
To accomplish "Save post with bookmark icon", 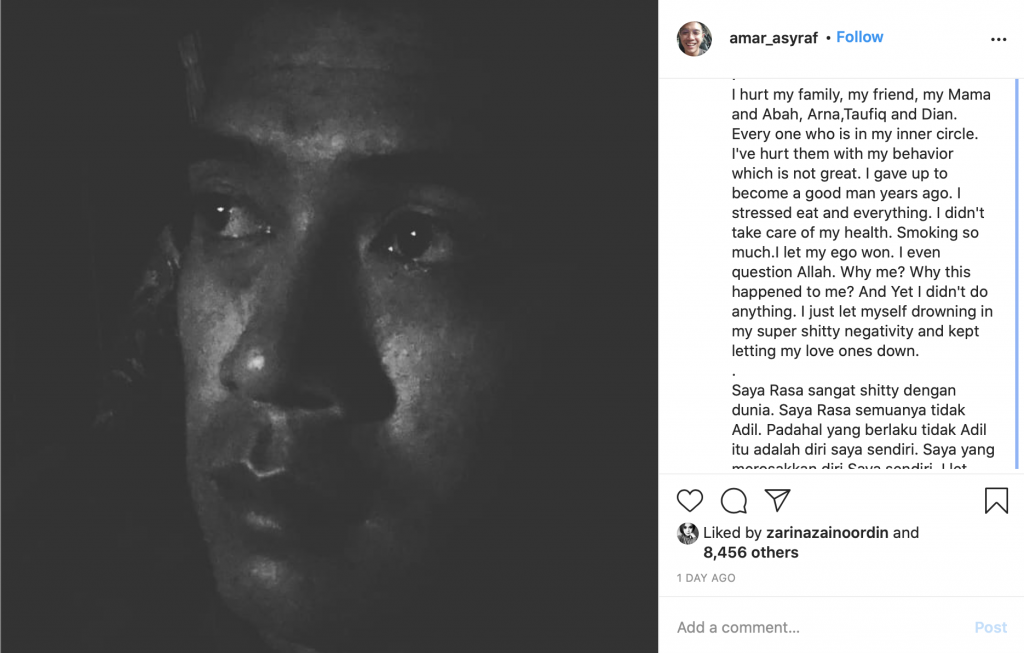I will tap(996, 501).
